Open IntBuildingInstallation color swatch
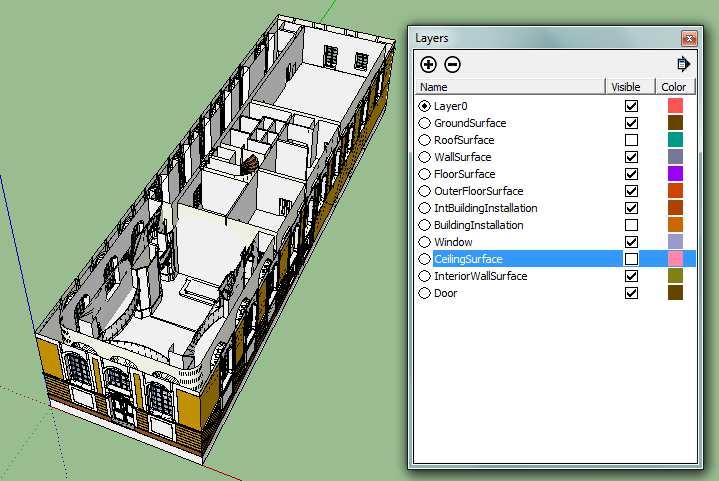The image size is (719, 481). click(x=675, y=208)
